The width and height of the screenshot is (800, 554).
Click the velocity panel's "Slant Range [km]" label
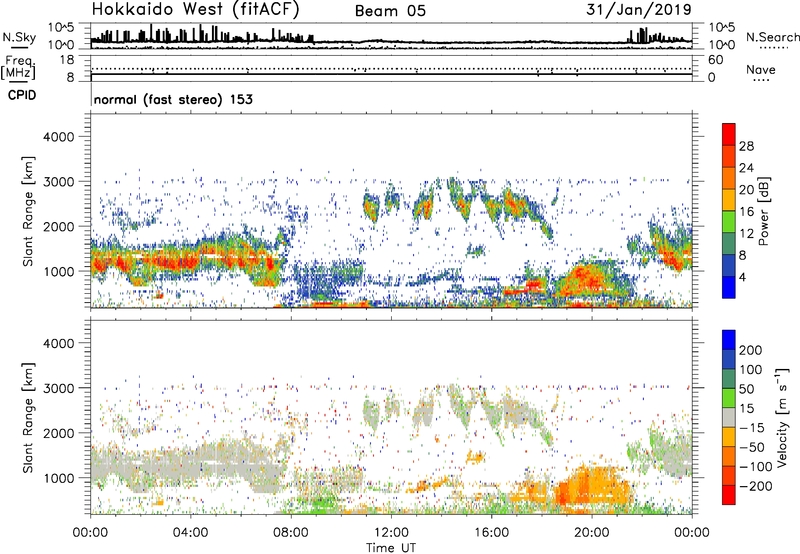pos(28,418)
